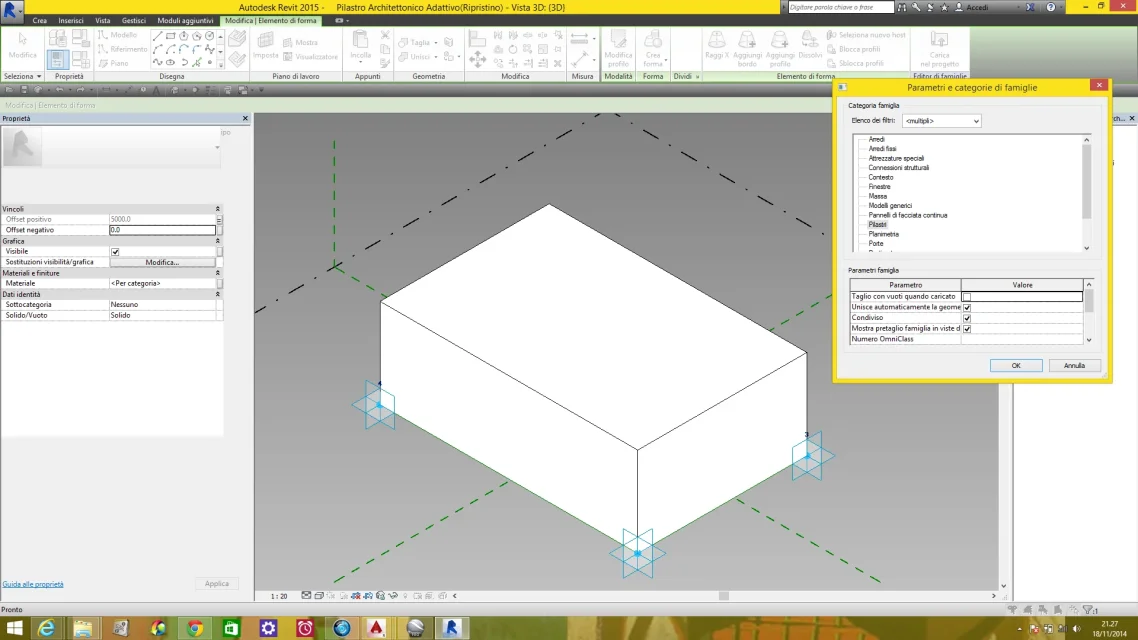
Task: Toggle Taglio con vuoti quando caricato checkbox
Action: 967,297
